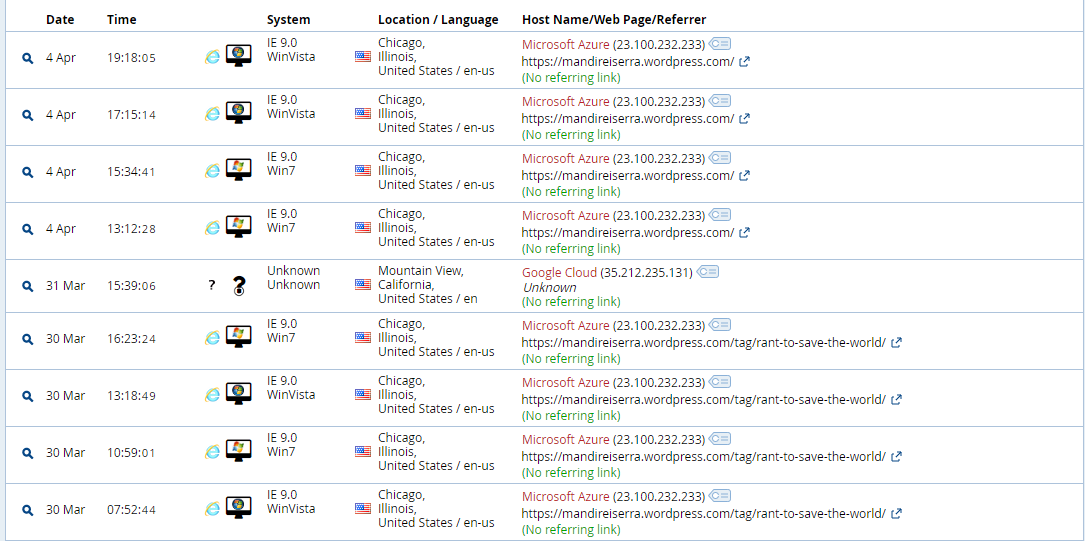Open magnifier for the 4 Apr 13:12:28 visit
Screen dimensions: 1085x541
(28, 228)
